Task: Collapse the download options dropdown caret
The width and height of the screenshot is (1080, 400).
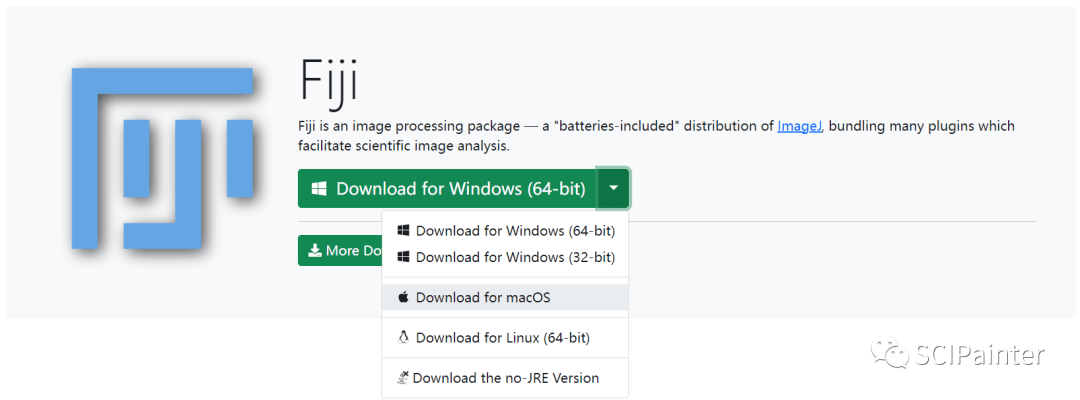Action: (613, 189)
